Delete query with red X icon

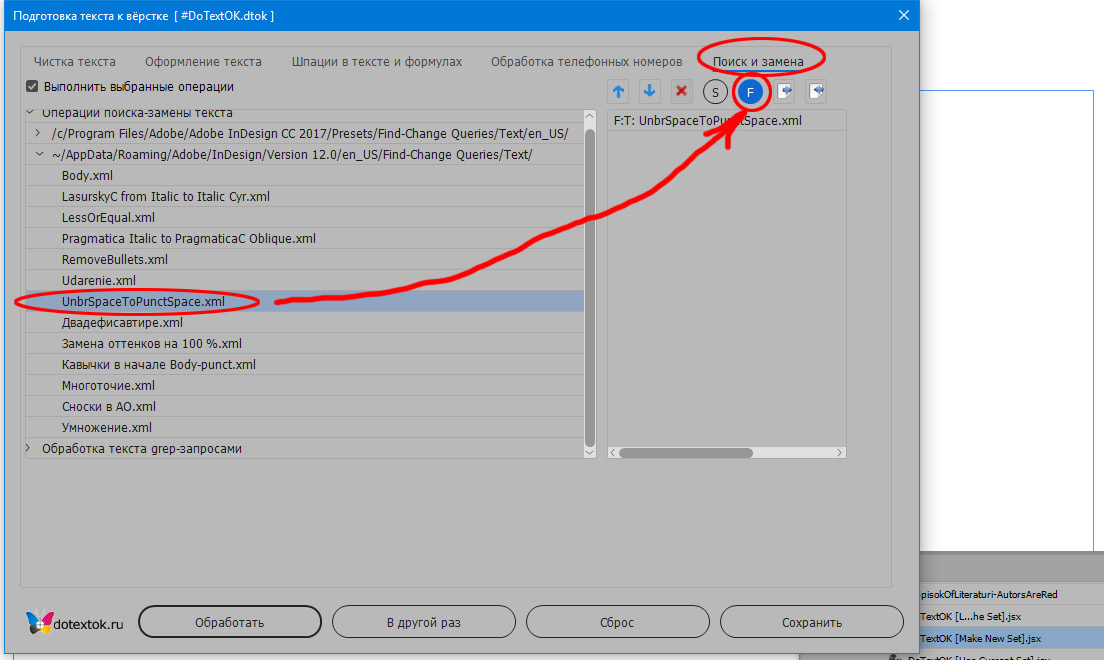(681, 92)
